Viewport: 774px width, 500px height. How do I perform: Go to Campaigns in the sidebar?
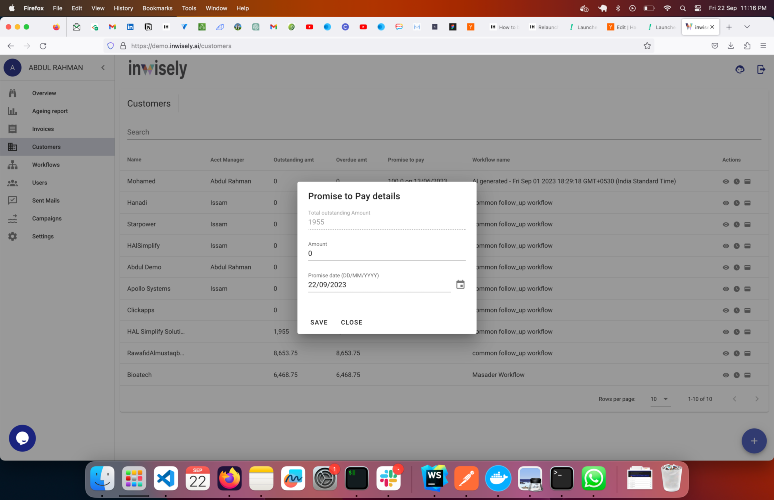57,219
